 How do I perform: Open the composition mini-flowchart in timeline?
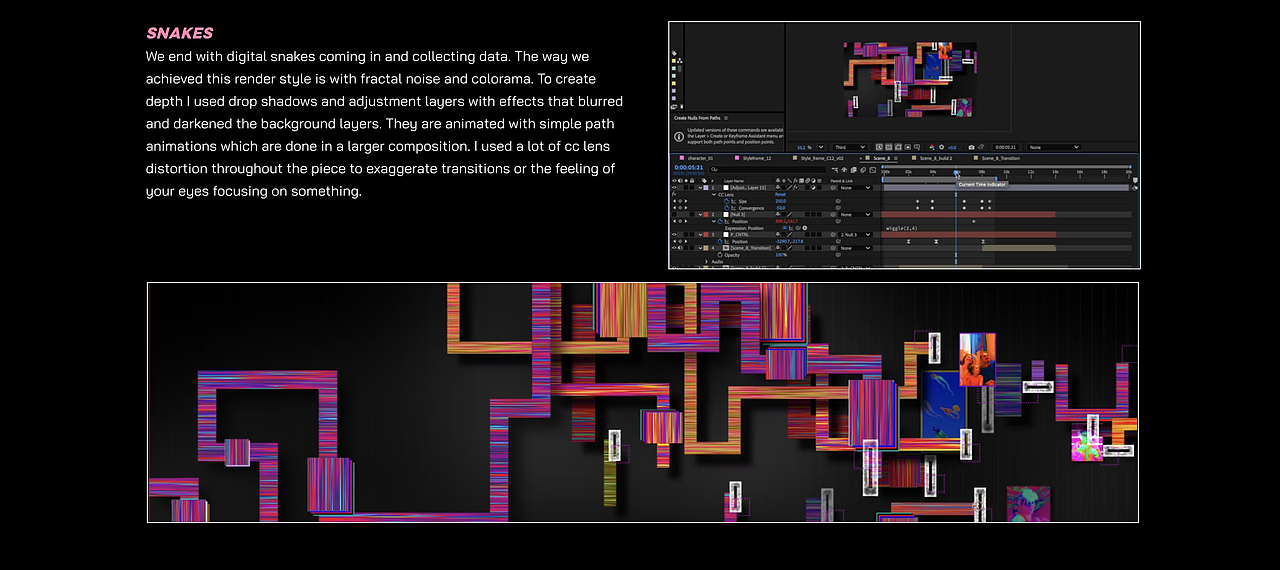pyautogui.click(x=835, y=170)
